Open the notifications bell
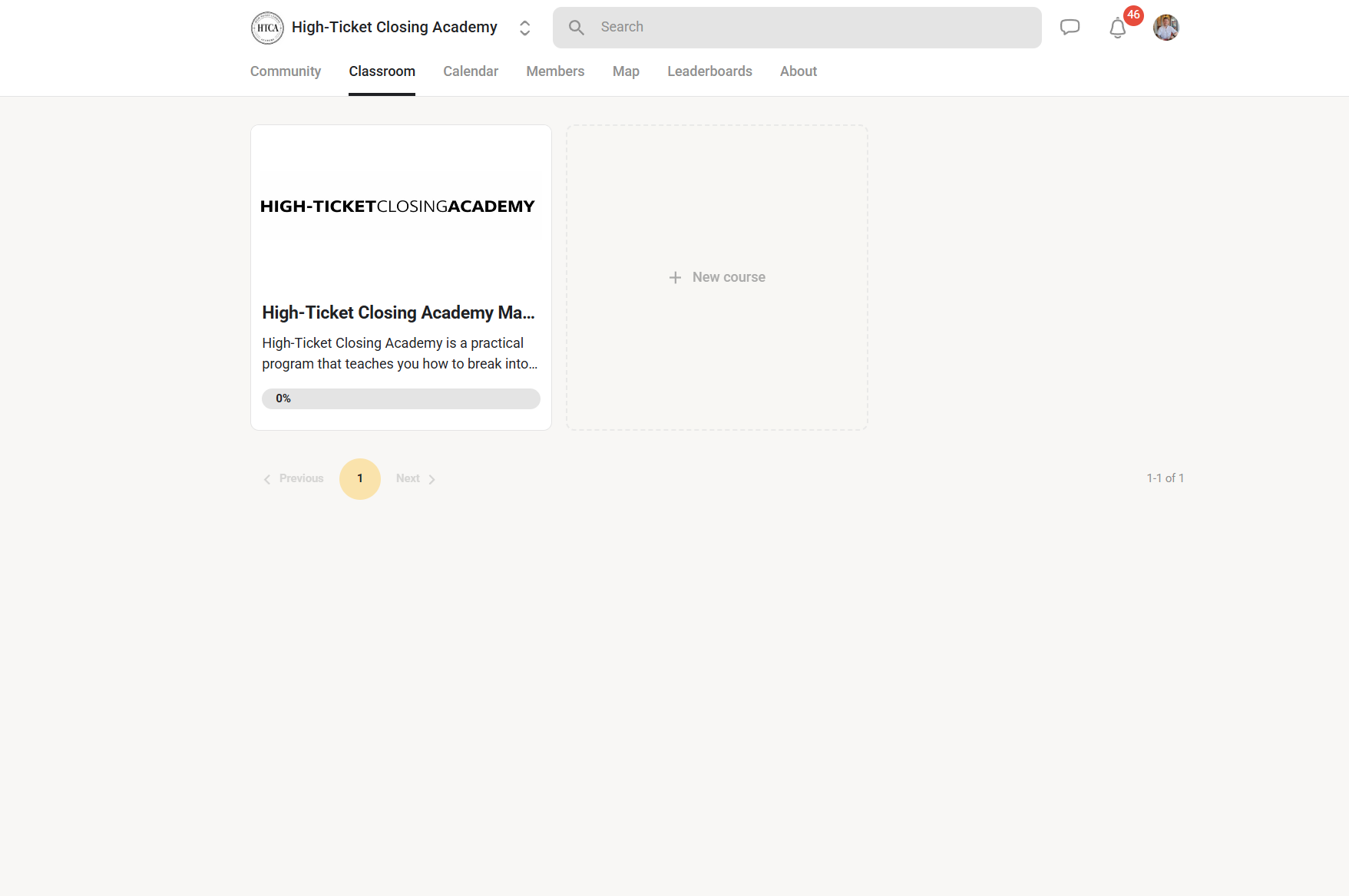 (1118, 28)
